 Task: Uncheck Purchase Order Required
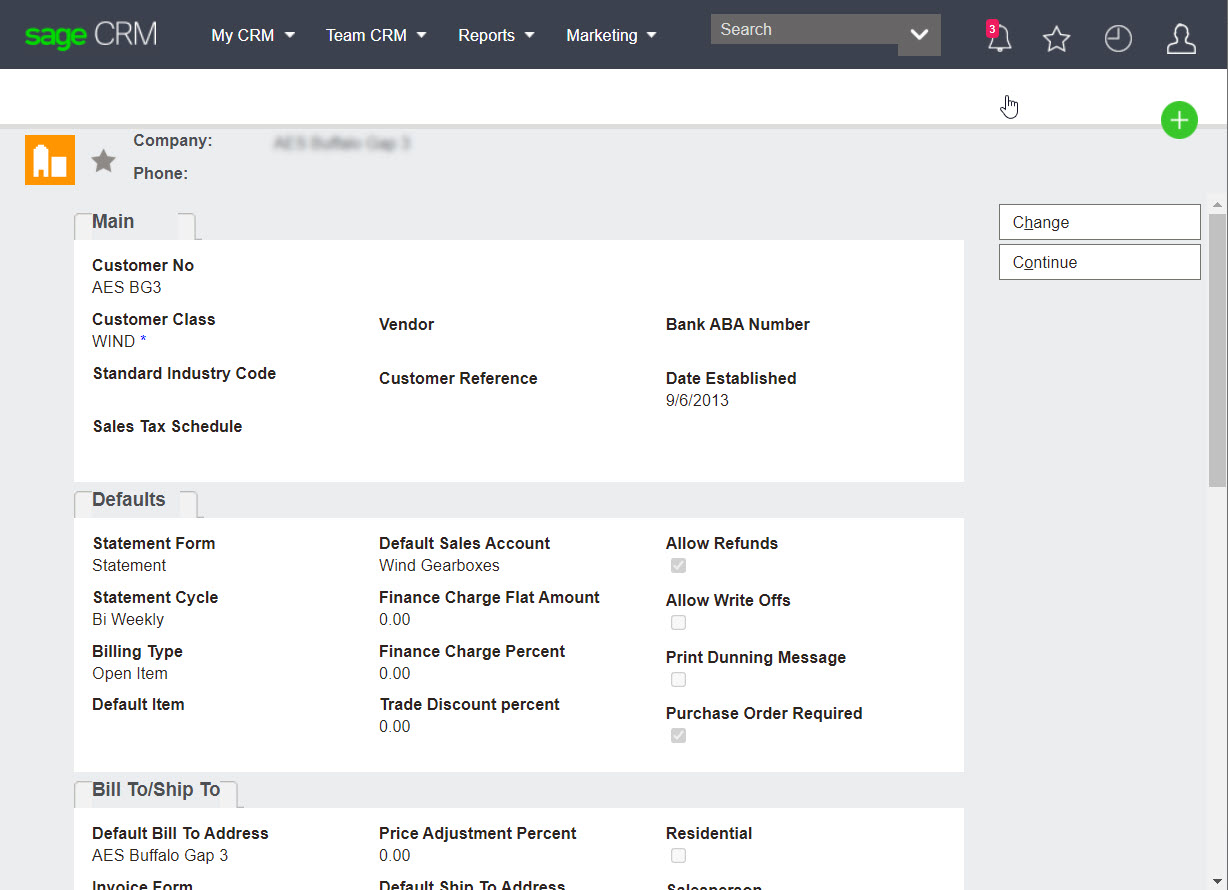(678, 735)
